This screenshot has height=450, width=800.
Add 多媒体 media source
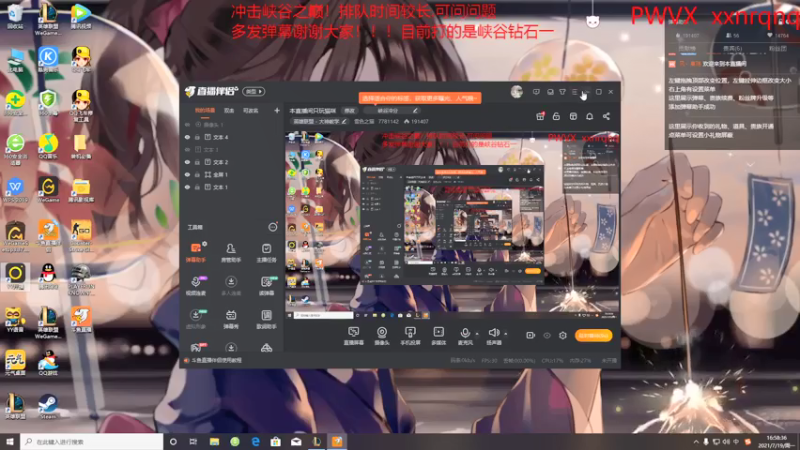pos(438,336)
